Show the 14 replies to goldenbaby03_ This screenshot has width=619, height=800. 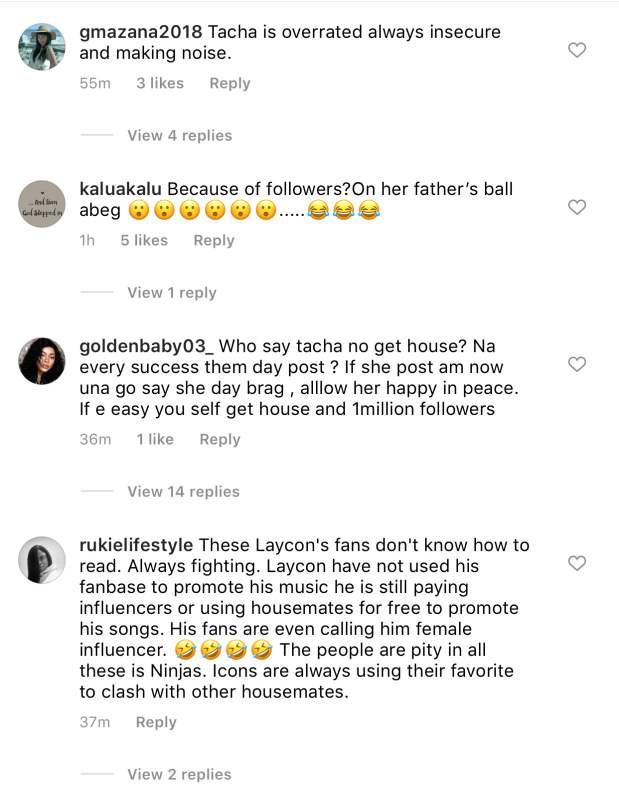[183, 491]
